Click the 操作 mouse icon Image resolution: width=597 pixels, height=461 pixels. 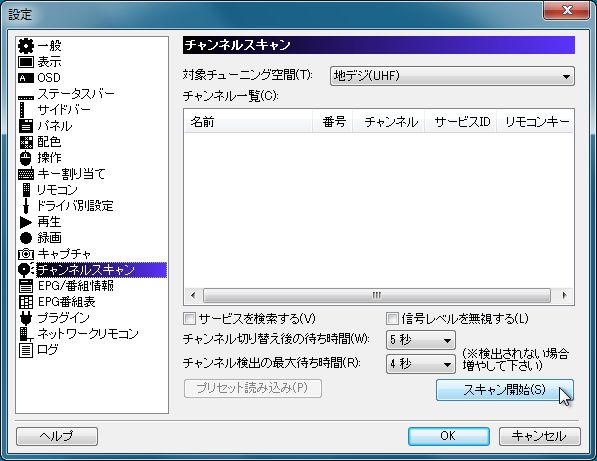click(26, 158)
